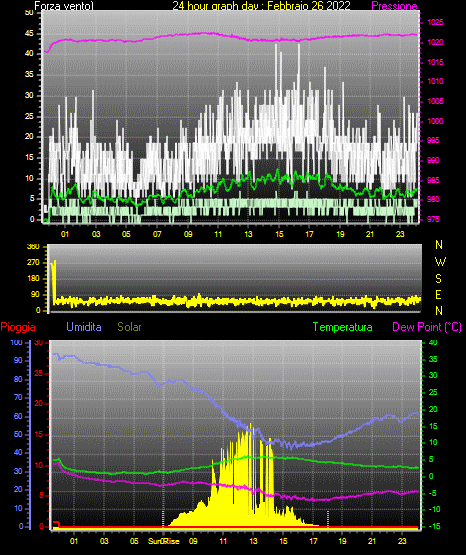466x555 pixels.
Task: Click the red 'Pioggia' legend label
Action: click(18, 327)
